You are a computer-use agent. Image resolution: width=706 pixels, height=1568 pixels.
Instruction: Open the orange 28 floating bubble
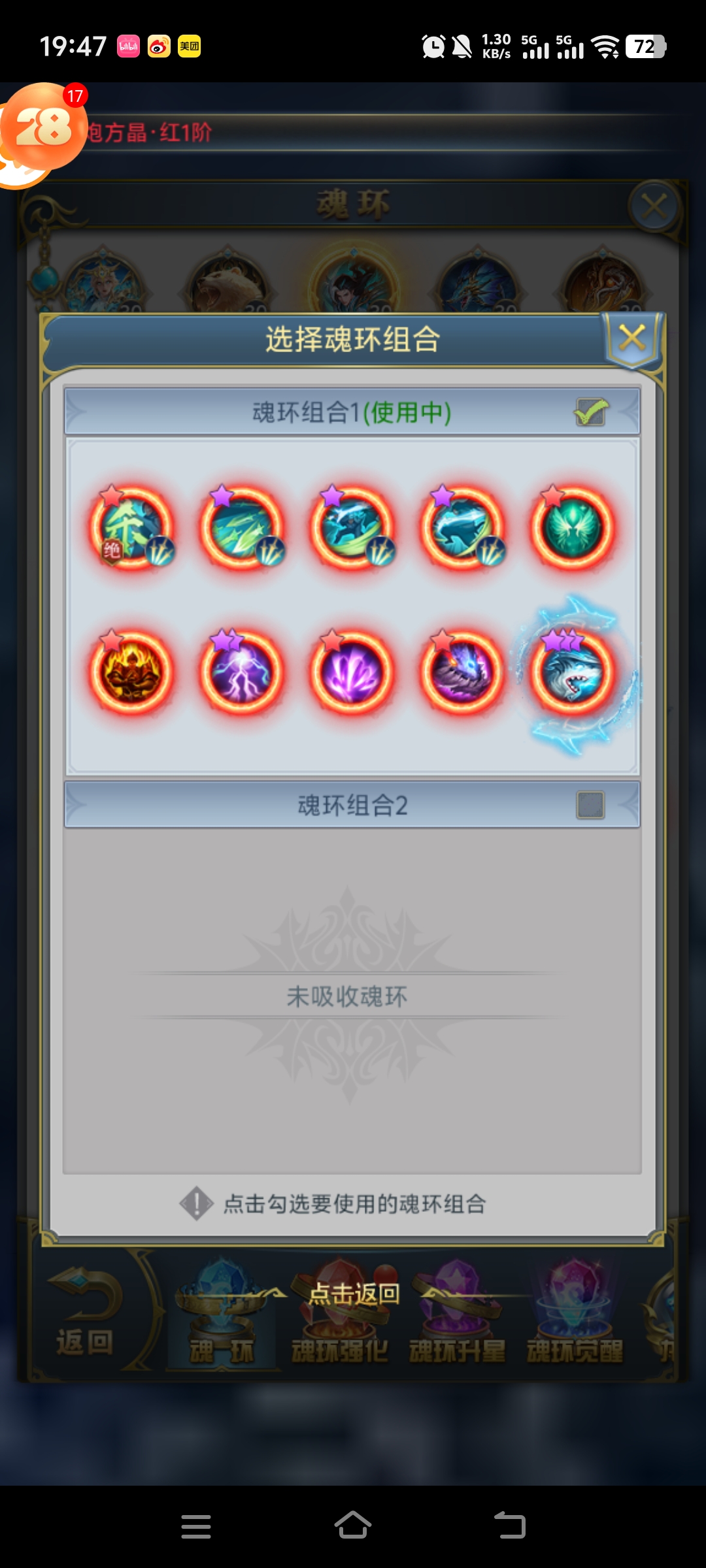point(43,127)
